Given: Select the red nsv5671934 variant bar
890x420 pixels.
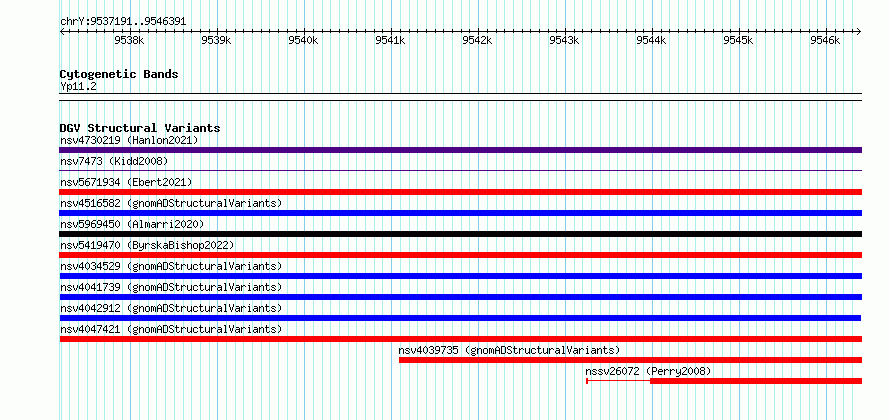Looking at the screenshot, I should [x=460, y=192].
